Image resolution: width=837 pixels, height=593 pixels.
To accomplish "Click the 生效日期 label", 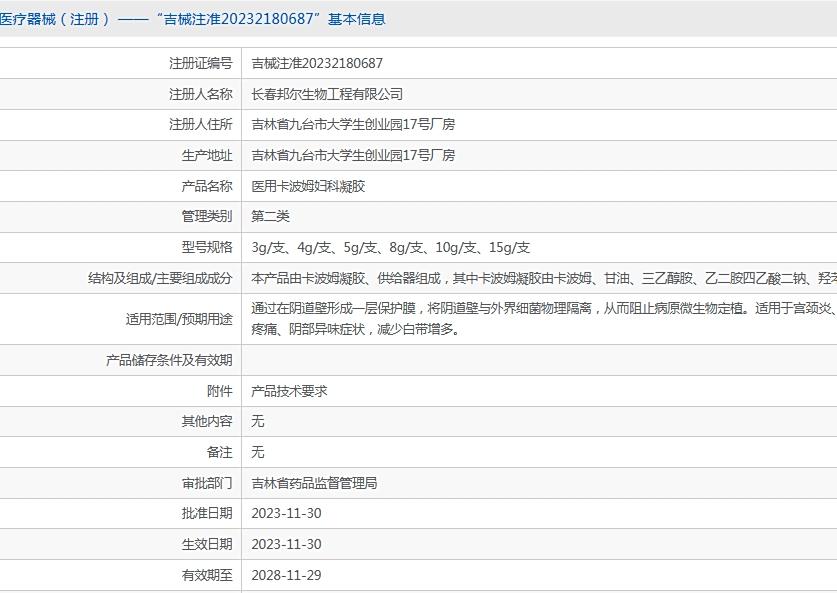I will 207,544.
